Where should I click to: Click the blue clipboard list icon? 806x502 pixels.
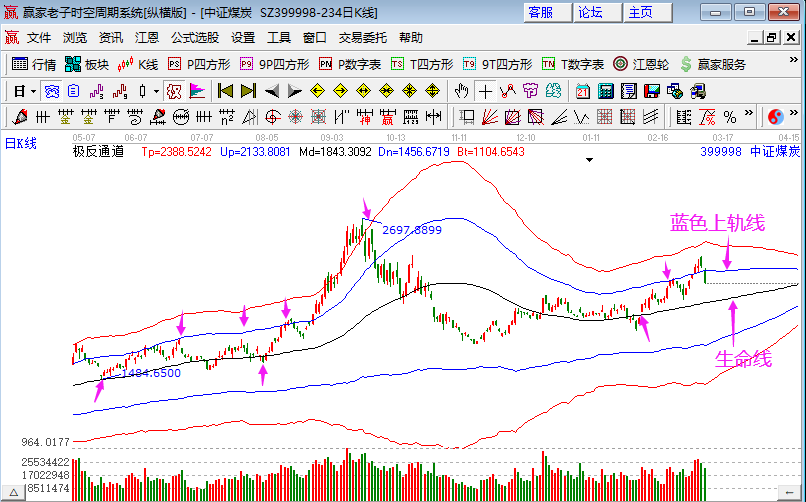pyautogui.click(x=74, y=91)
